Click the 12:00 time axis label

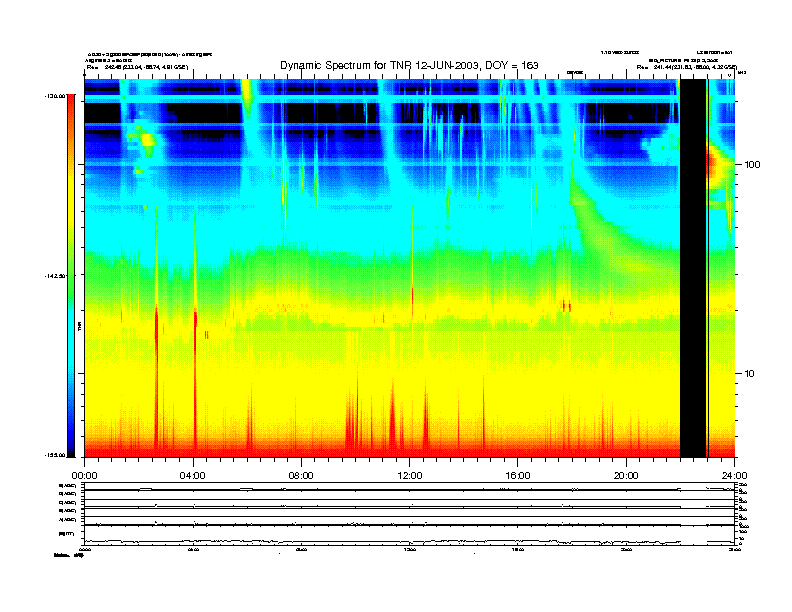pyautogui.click(x=410, y=476)
